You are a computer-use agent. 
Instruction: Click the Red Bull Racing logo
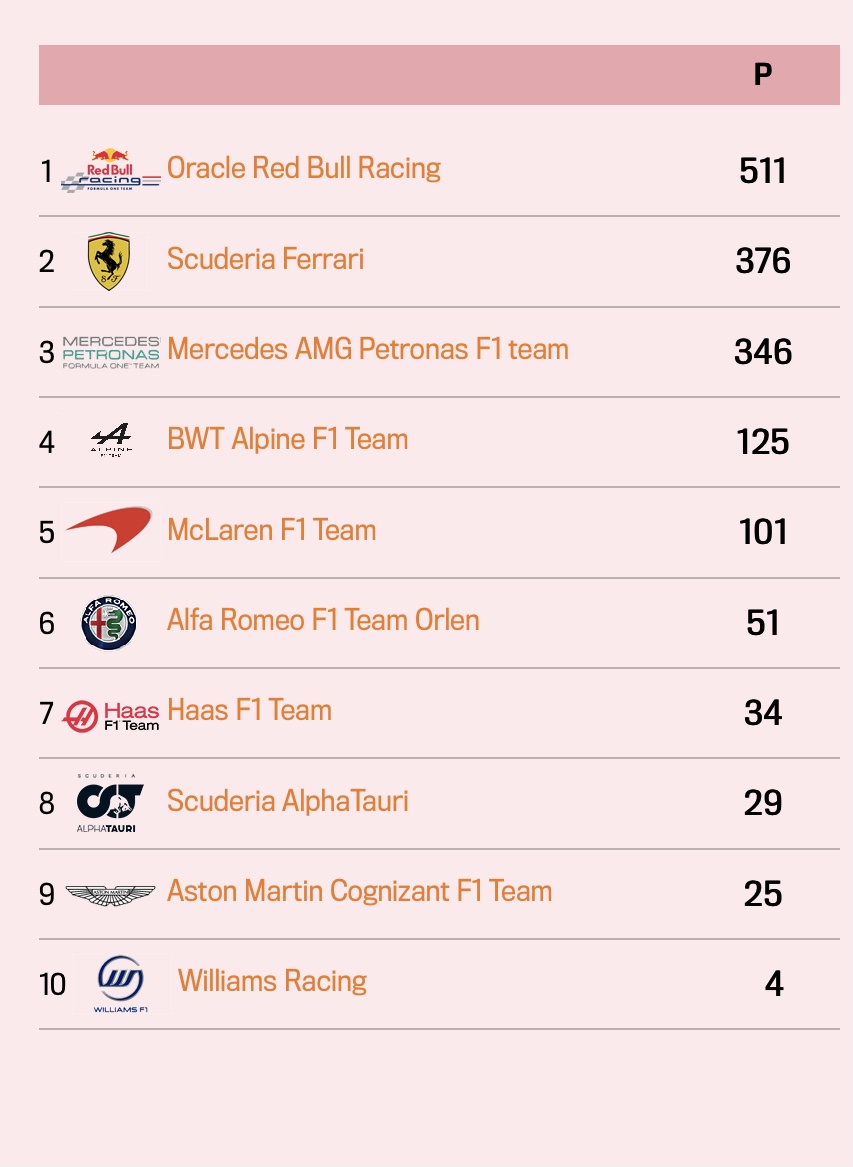111,170
